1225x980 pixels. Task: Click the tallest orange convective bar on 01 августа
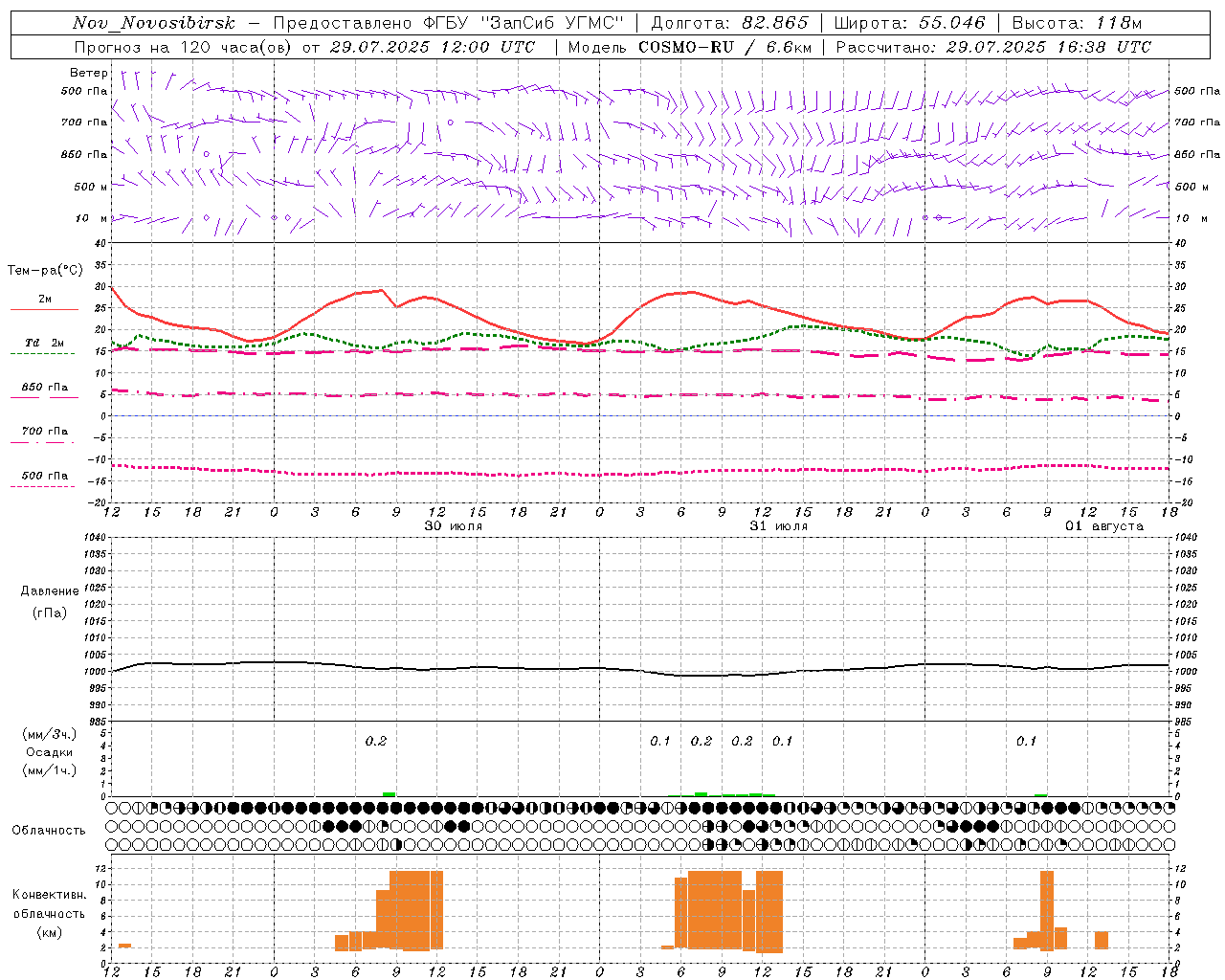(x=1047, y=910)
